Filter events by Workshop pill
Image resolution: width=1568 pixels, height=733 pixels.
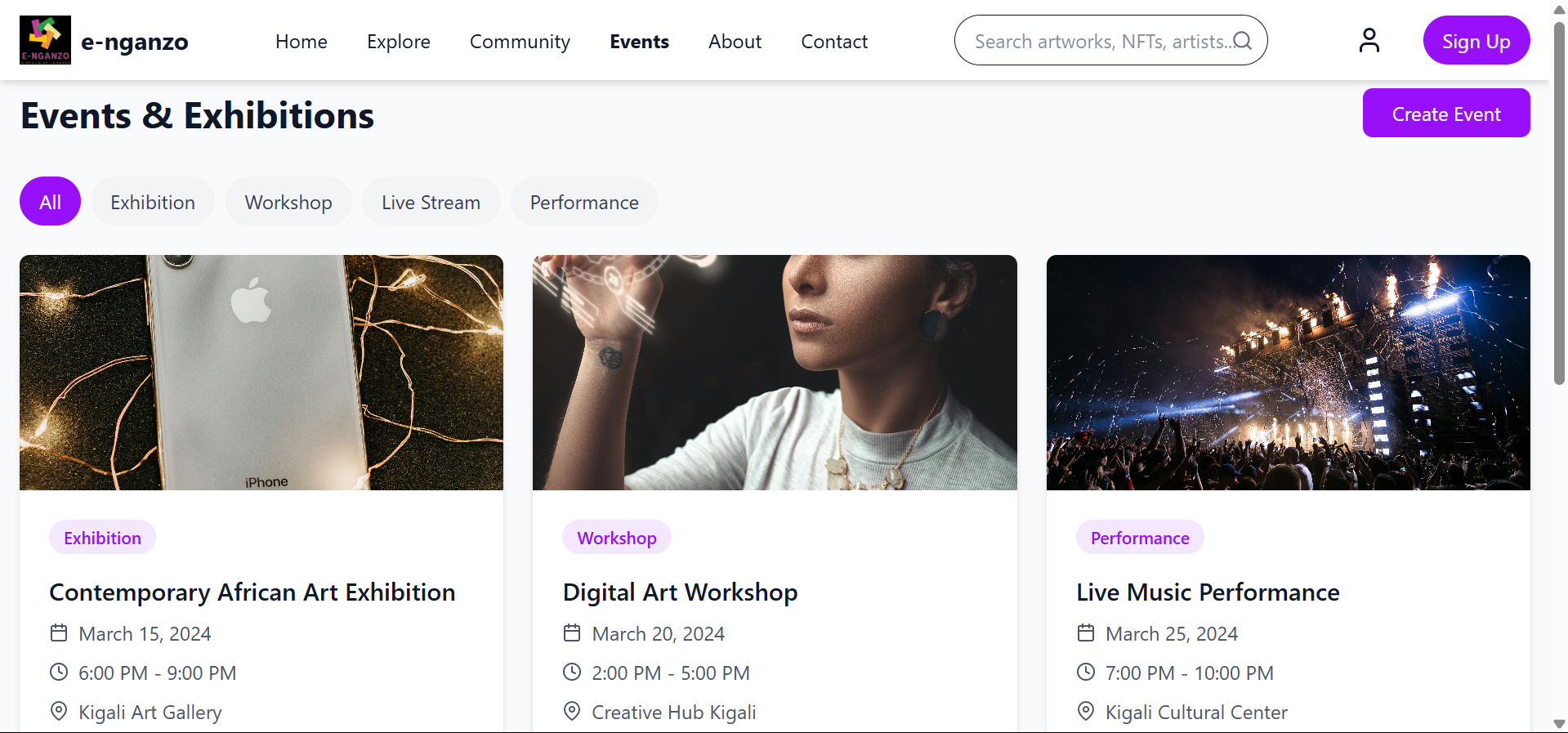click(288, 201)
